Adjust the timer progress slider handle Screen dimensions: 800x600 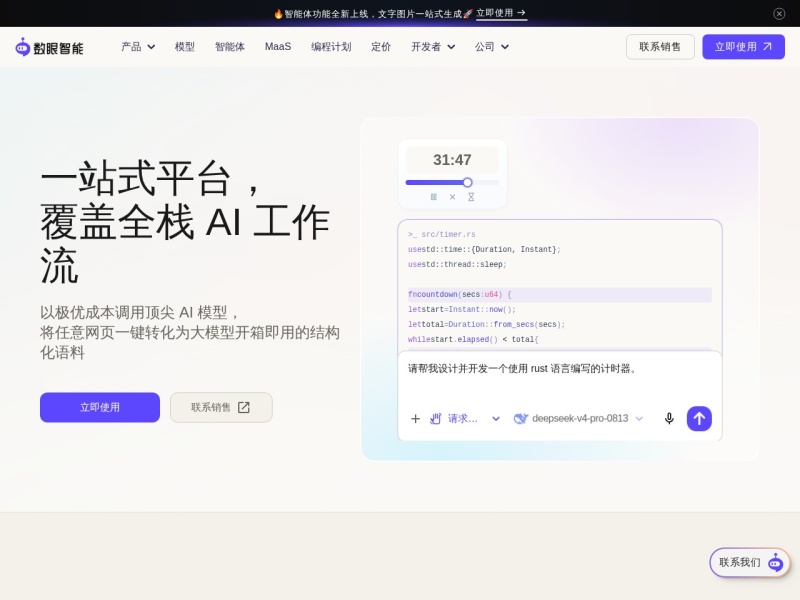coord(467,182)
